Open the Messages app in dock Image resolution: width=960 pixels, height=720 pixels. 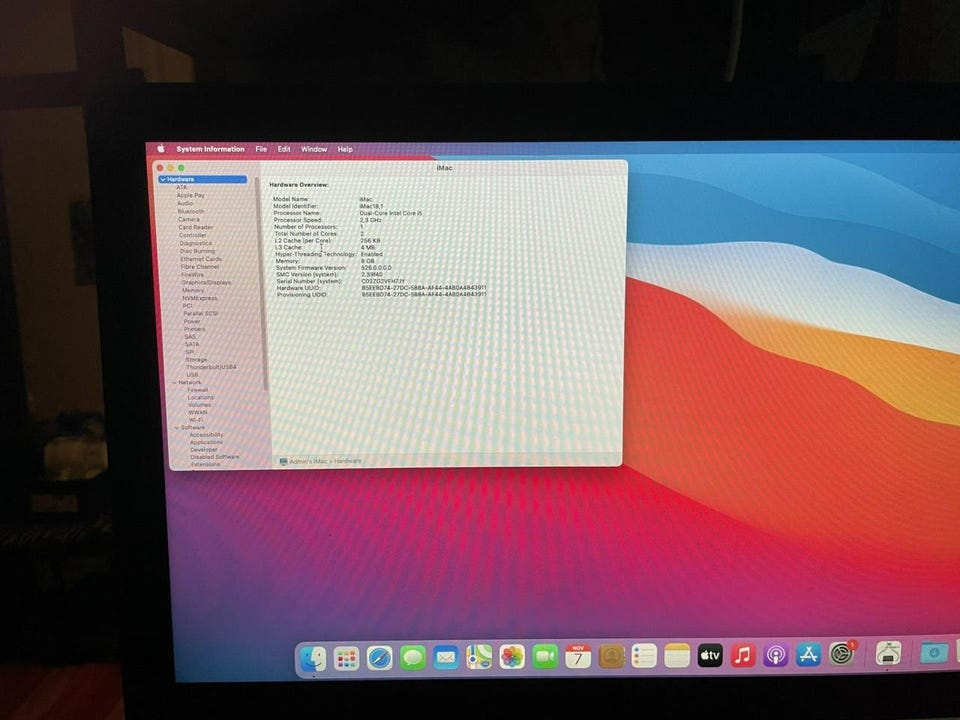tap(412, 658)
